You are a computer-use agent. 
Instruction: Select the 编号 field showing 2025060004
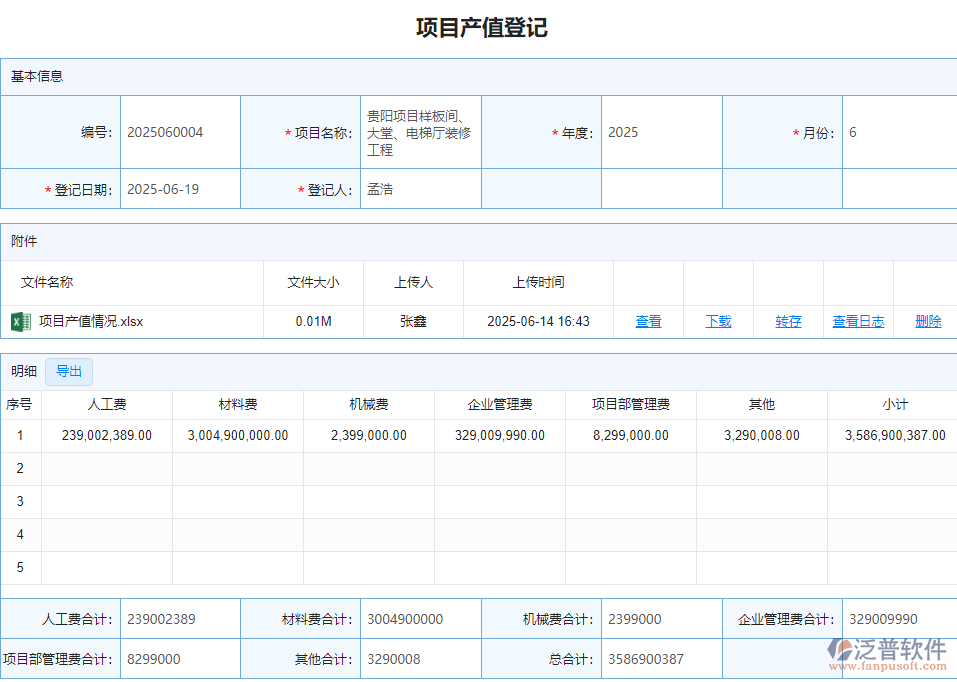point(180,132)
